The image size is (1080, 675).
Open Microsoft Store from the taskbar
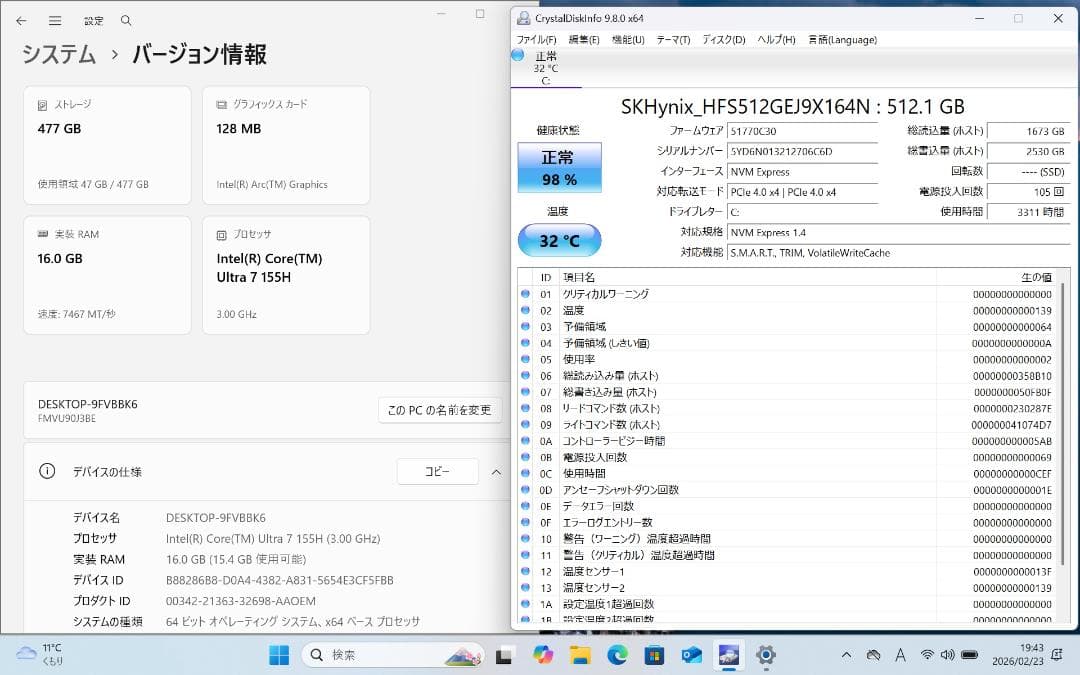coord(654,655)
